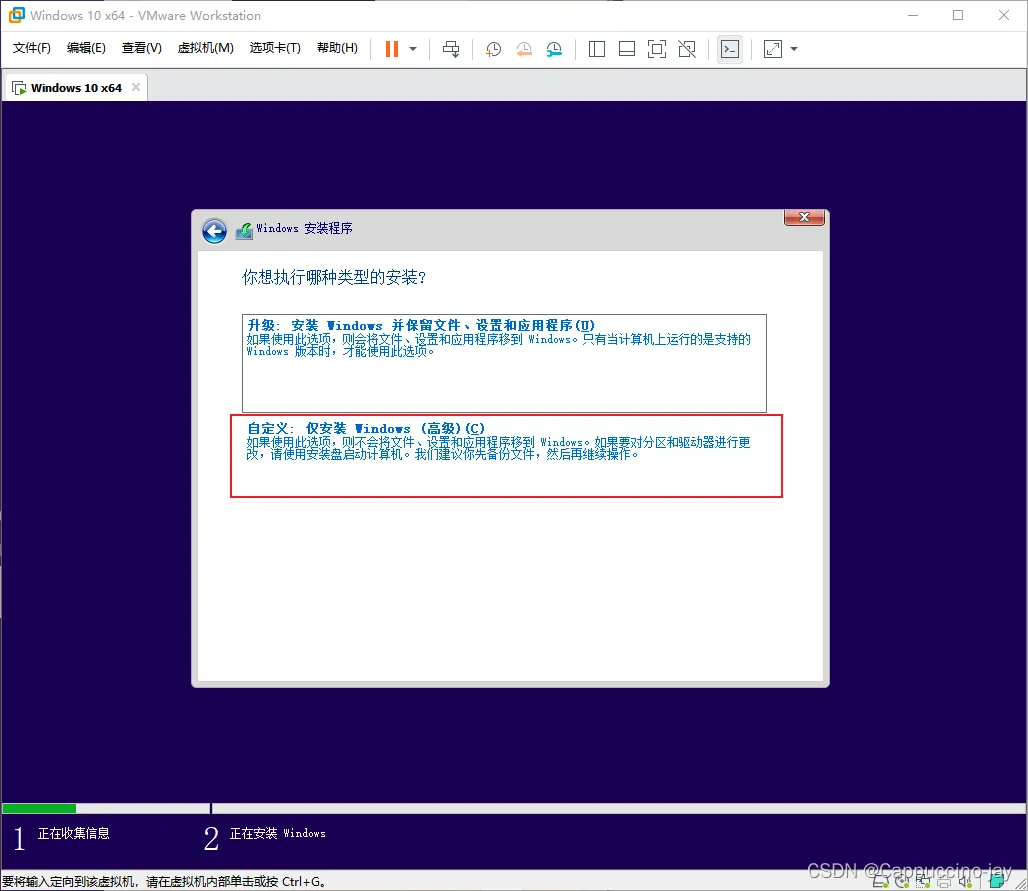Send Ctrl+Alt+Del to the virtual machine
The height and width of the screenshot is (891, 1028).
point(451,49)
